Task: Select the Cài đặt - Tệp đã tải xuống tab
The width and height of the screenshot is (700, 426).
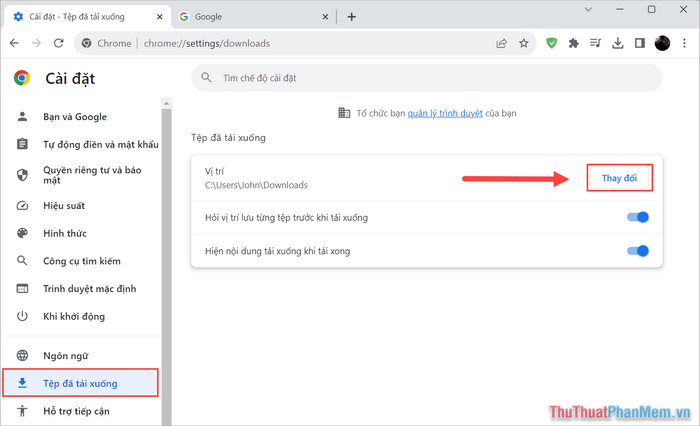Action: (88, 17)
